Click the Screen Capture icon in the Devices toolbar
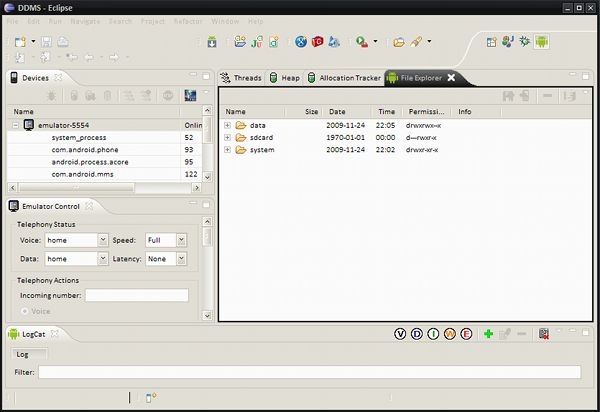This screenshot has height=412, width=600. click(x=190, y=95)
